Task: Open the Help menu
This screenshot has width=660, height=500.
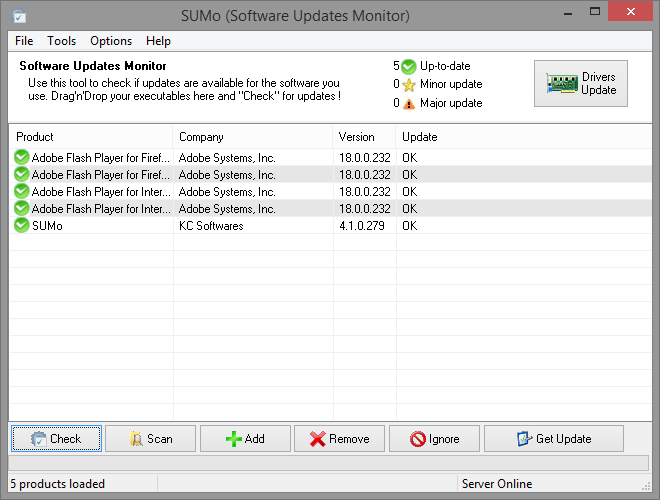Action: 158,41
